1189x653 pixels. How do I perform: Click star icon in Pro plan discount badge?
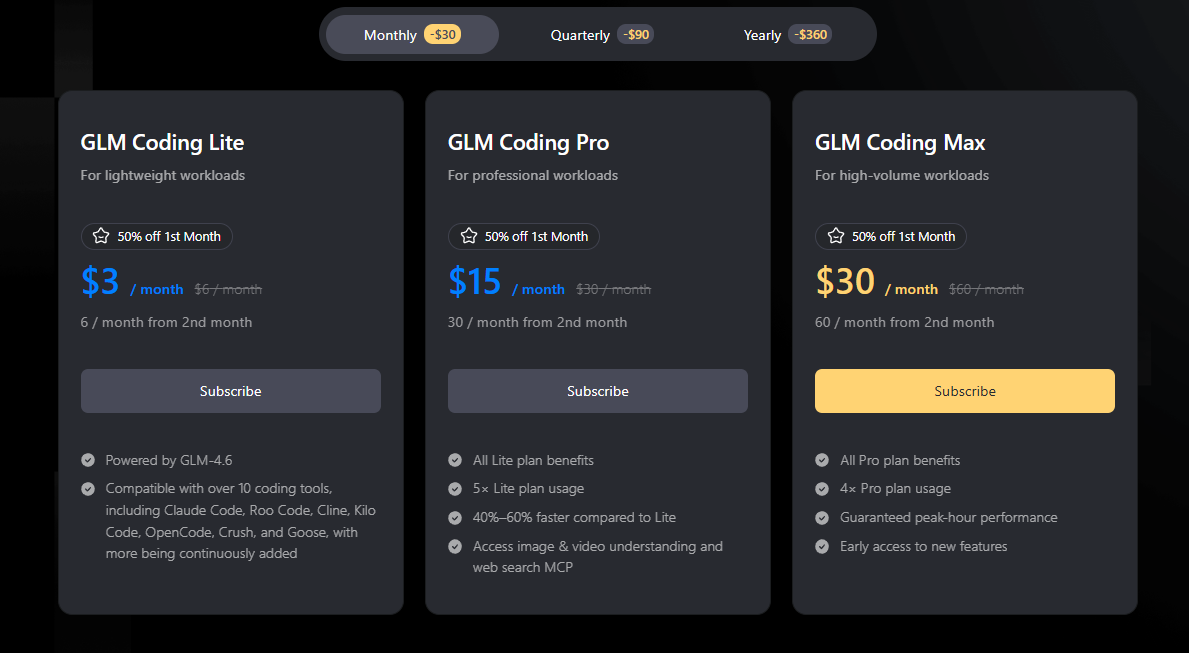pyautogui.click(x=468, y=237)
